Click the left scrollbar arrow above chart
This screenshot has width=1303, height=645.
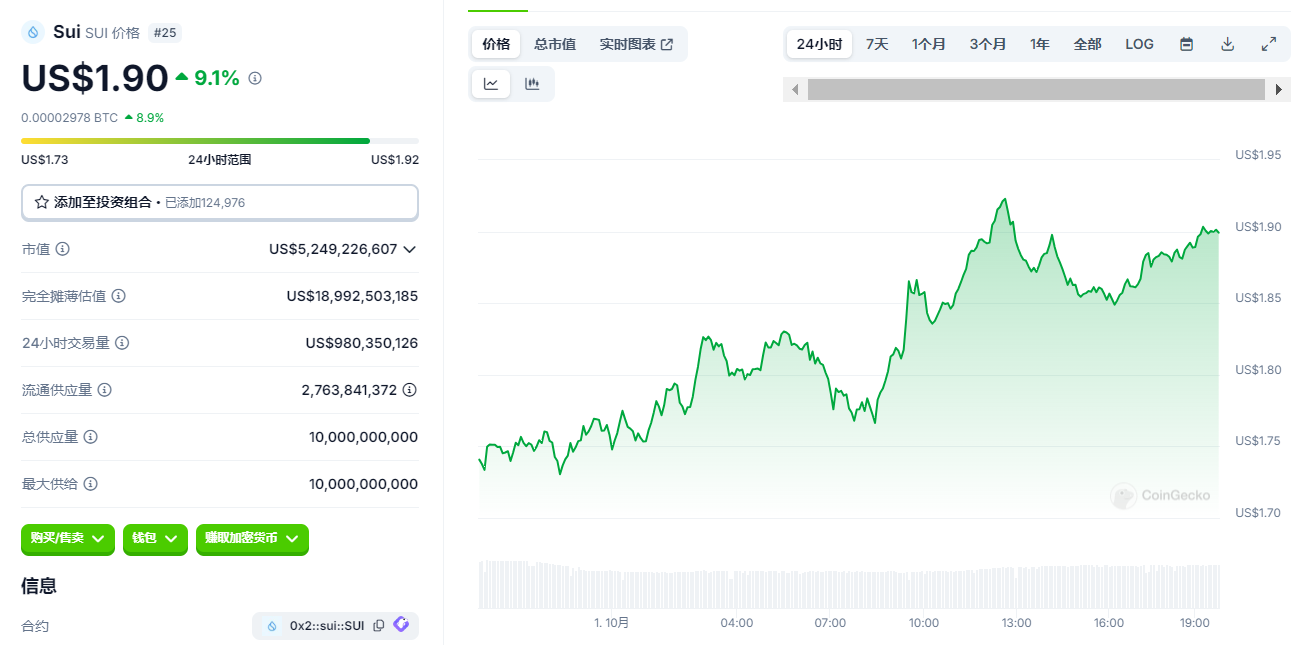pyautogui.click(x=795, y=89)
